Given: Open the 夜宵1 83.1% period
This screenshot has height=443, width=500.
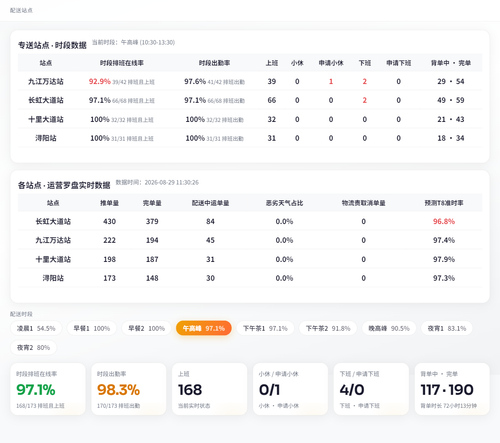Looking at the screenshot, I should 447,328.
